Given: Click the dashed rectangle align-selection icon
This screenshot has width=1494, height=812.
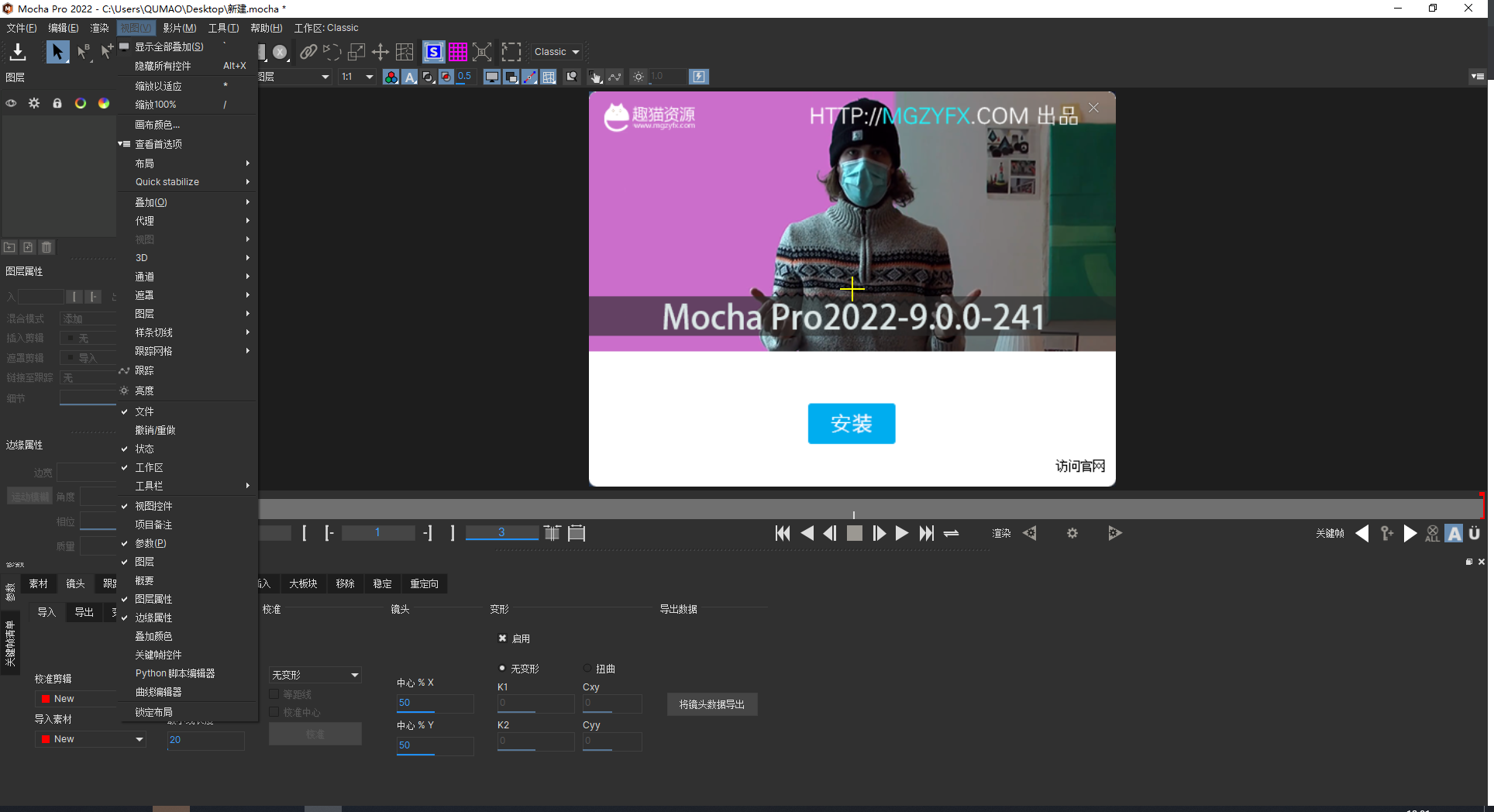Looking at the screenshot, I should click(x=511, y=52).
